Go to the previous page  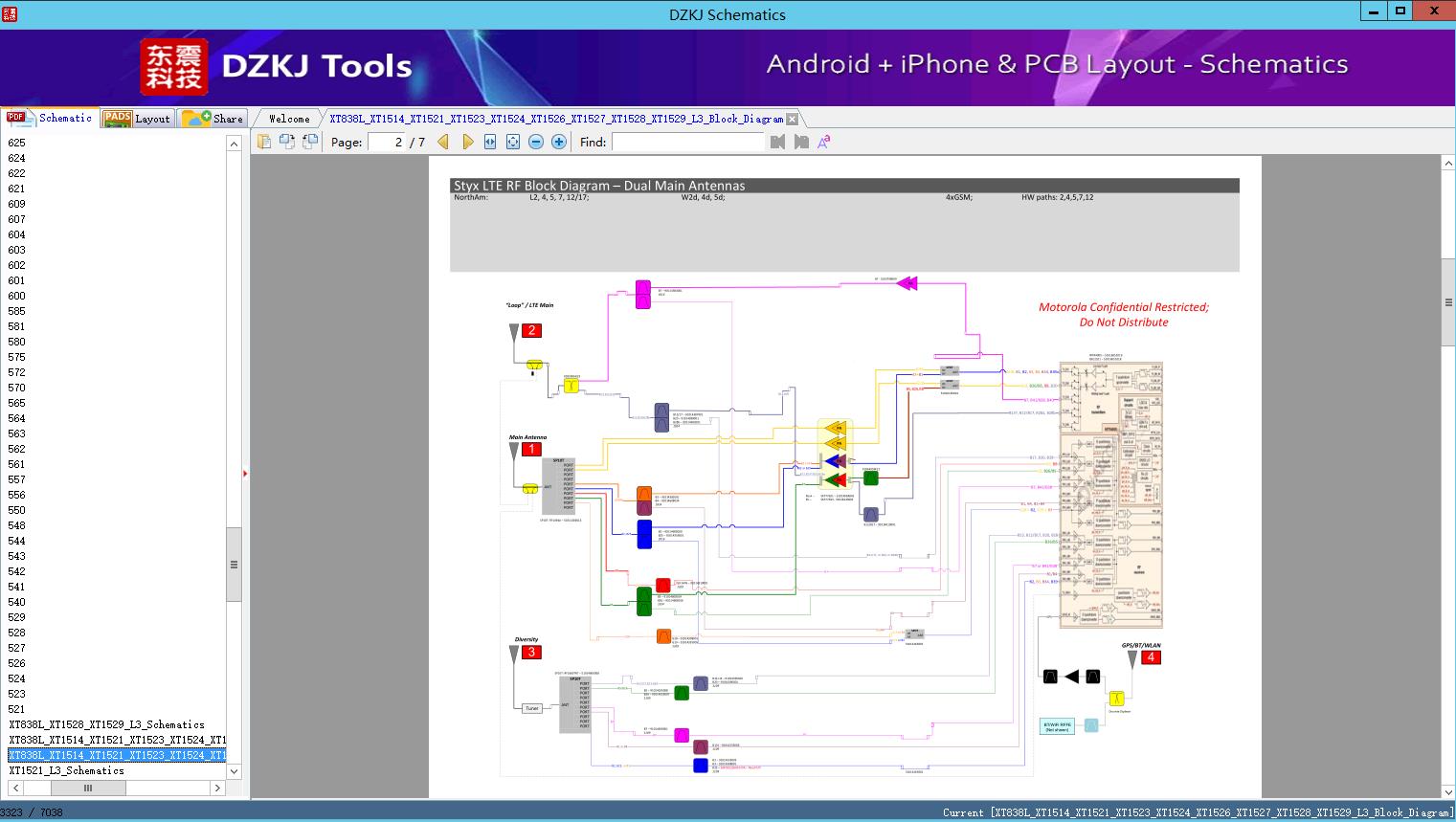coord(443,142)
